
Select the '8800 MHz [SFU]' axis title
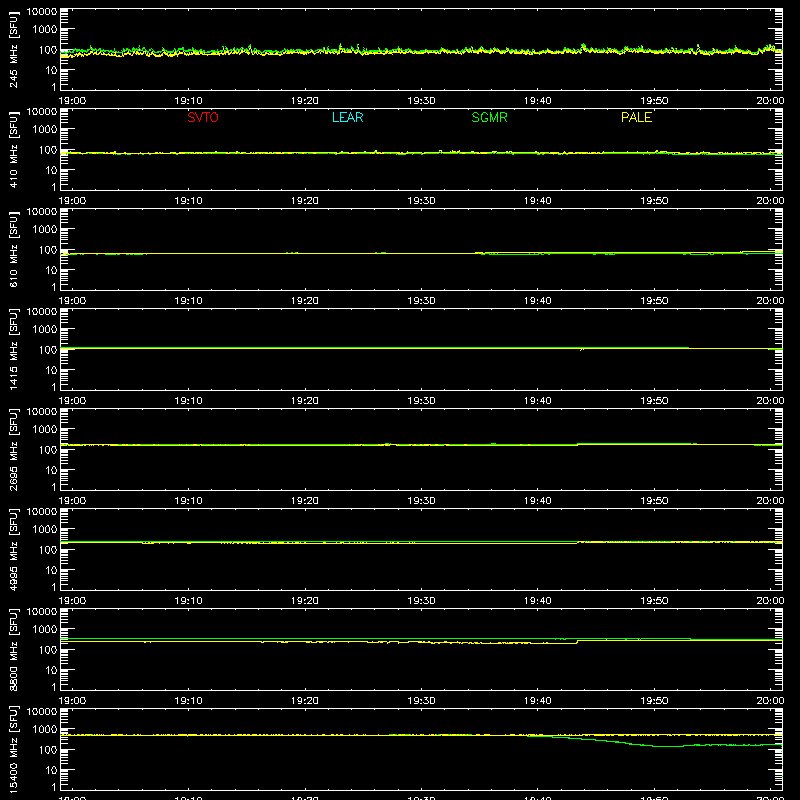(x=14, y=649)
